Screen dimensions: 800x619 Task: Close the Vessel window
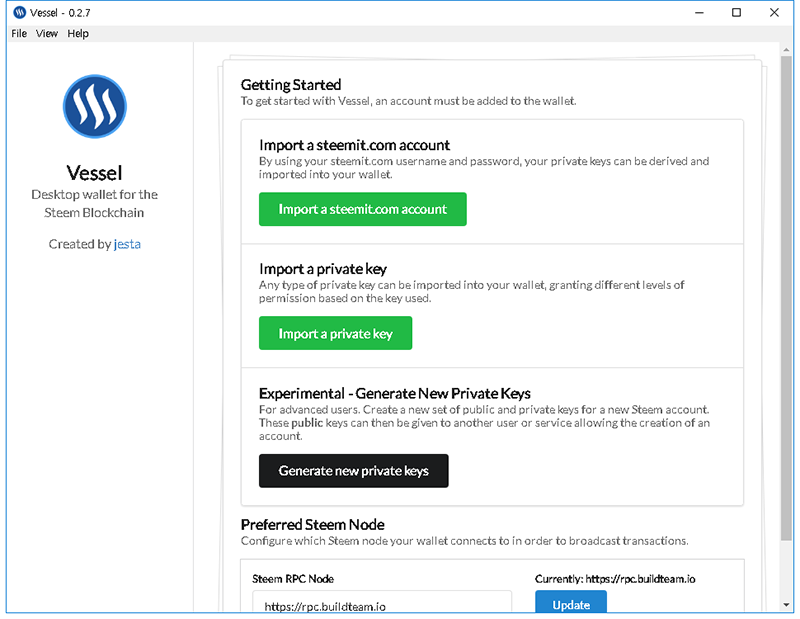click(x=774, y=12)
